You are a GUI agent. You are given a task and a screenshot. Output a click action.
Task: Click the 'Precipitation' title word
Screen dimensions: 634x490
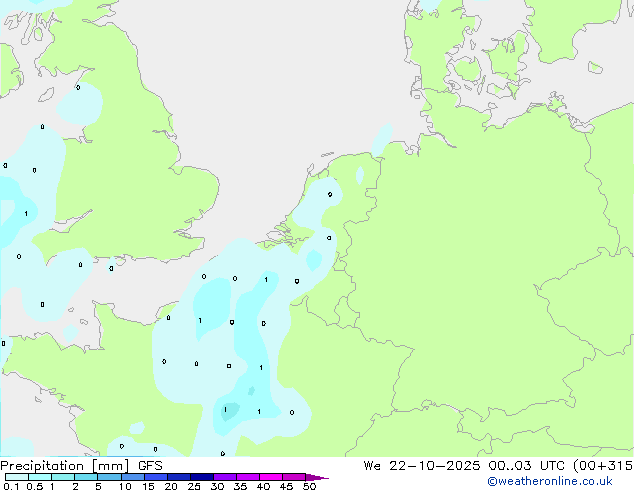pos(42,466)
